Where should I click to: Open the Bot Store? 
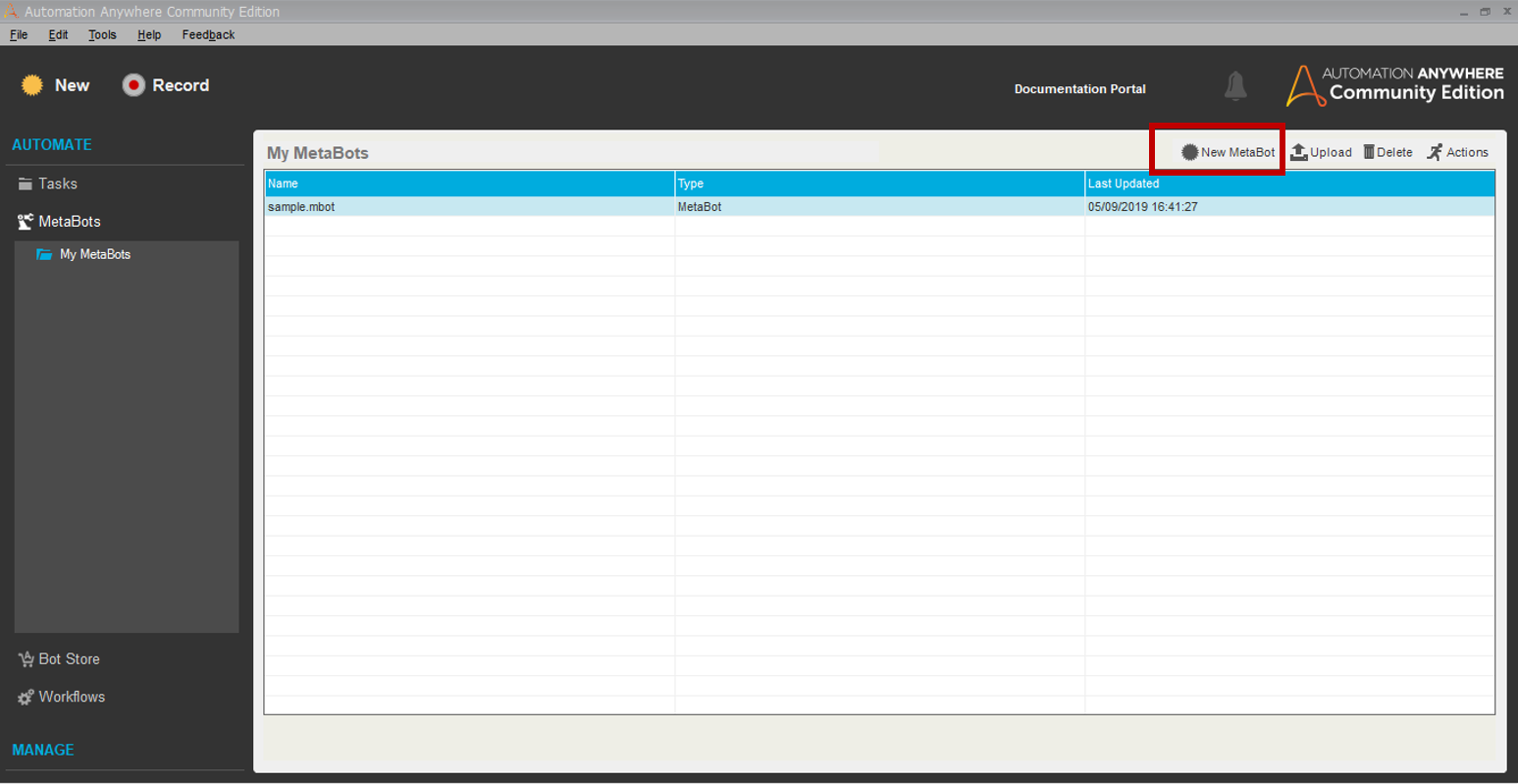point(69,659)
